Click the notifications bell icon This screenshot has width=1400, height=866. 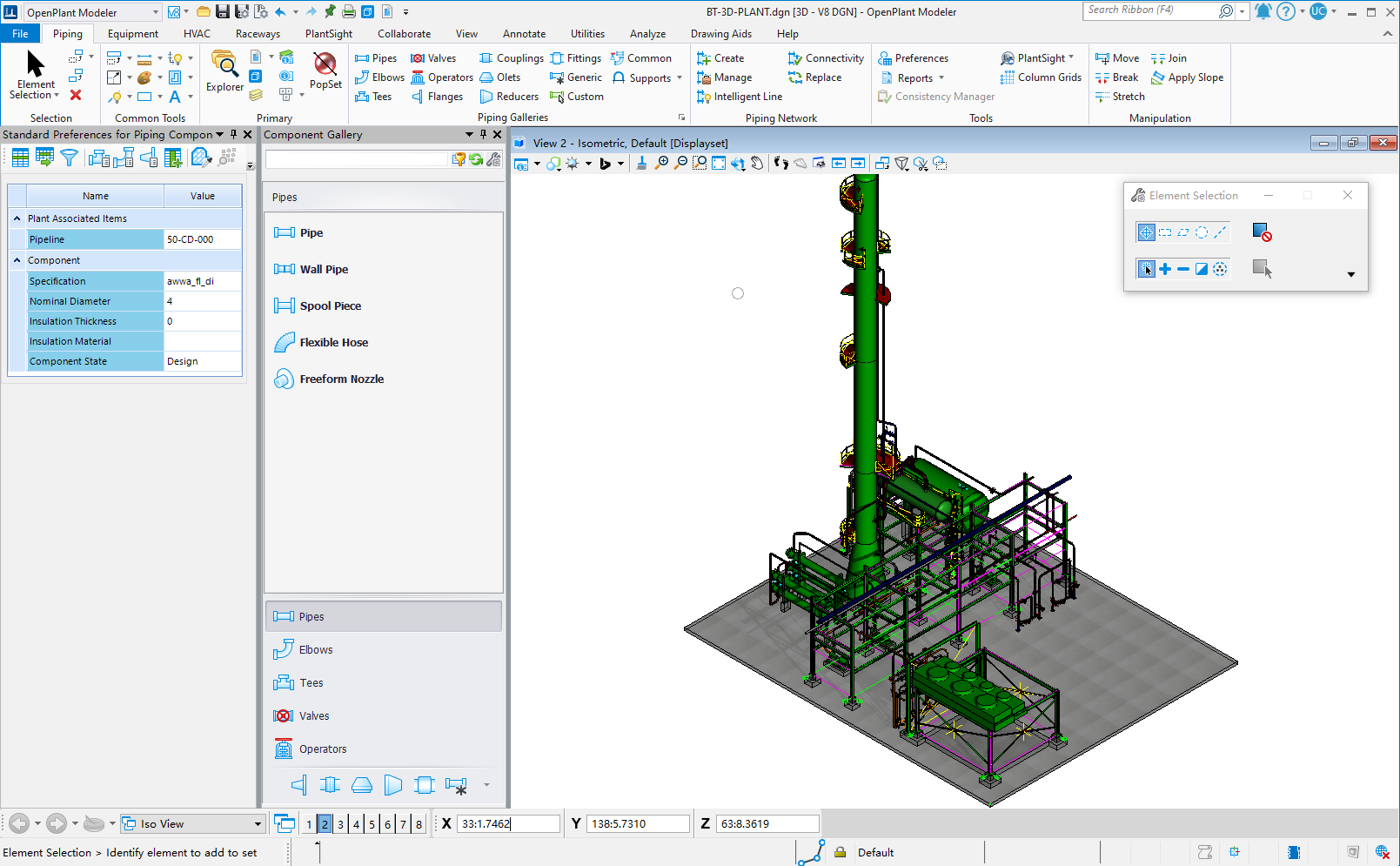(1263, 12)
